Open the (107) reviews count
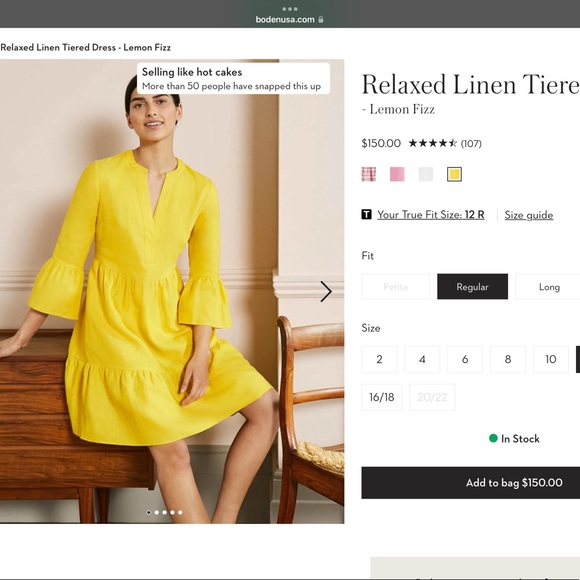This screenshot has width=580, height=580. pos(471,144)
